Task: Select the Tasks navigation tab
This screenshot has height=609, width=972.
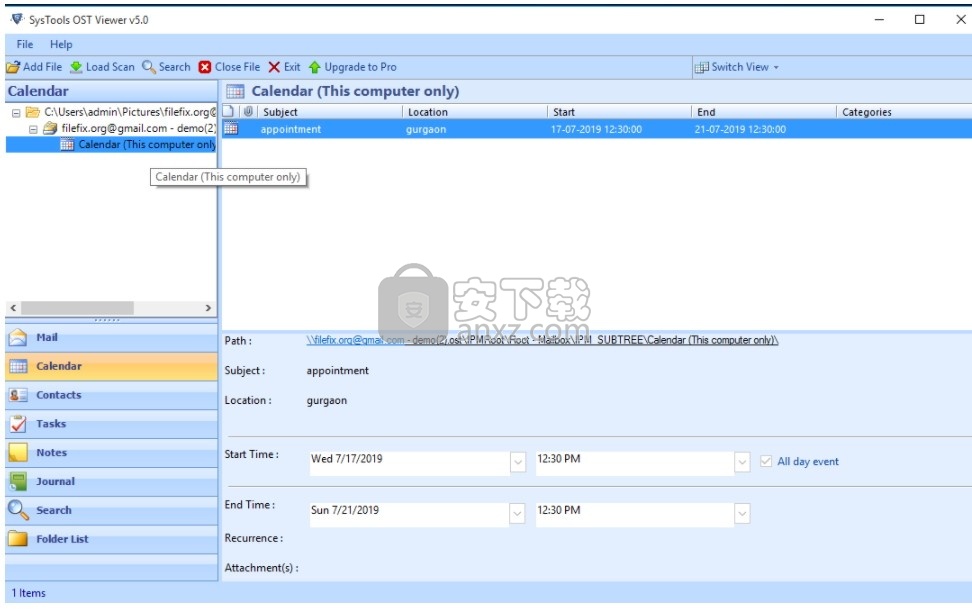Action: pyautogui.click(x=112, y=424)
